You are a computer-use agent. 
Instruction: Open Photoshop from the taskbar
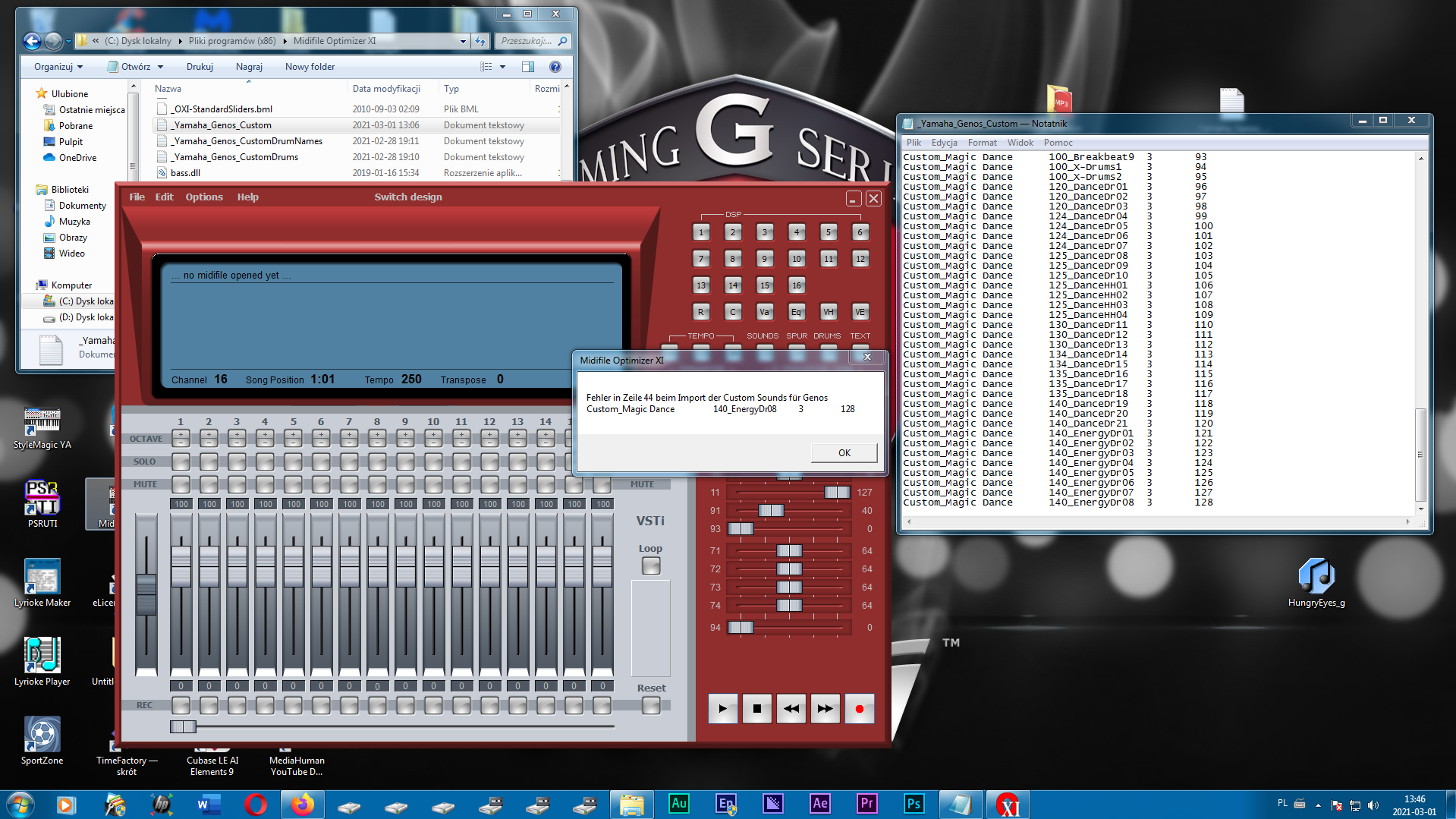pyautogui.click(x=914, y=804)
